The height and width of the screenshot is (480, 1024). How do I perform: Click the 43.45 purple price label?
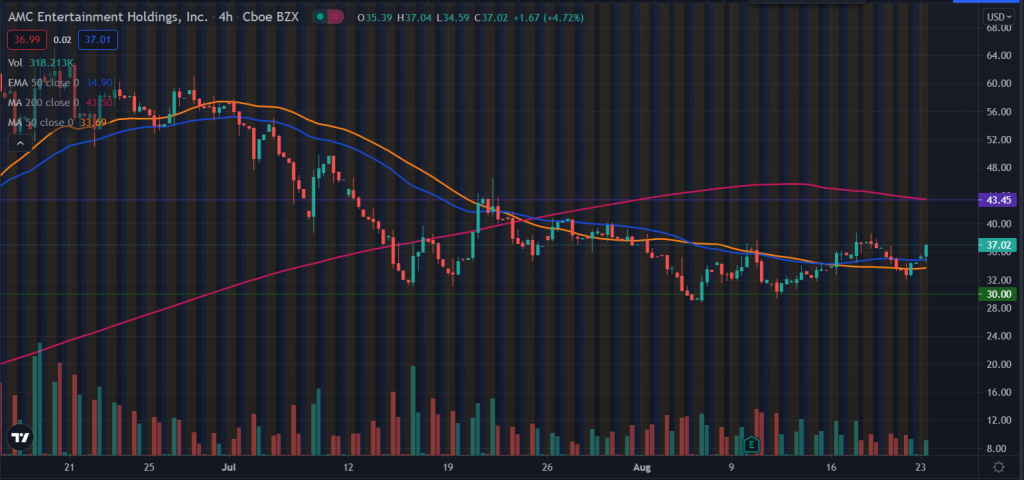[x=999, y=200]
